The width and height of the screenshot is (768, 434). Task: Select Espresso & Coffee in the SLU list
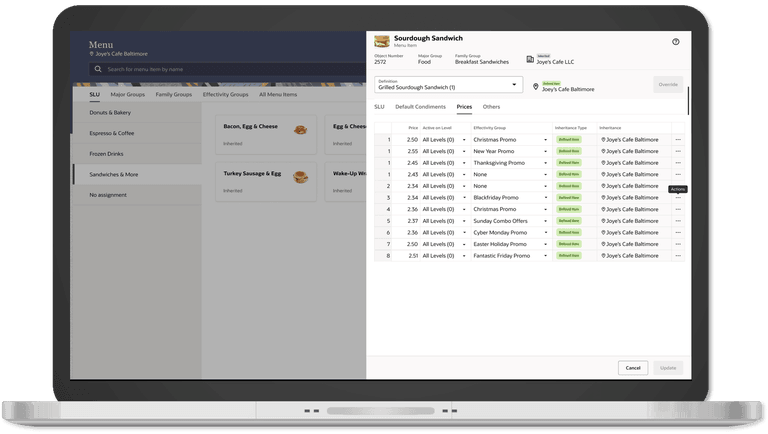pyautogui.click(x=112, y=133)
